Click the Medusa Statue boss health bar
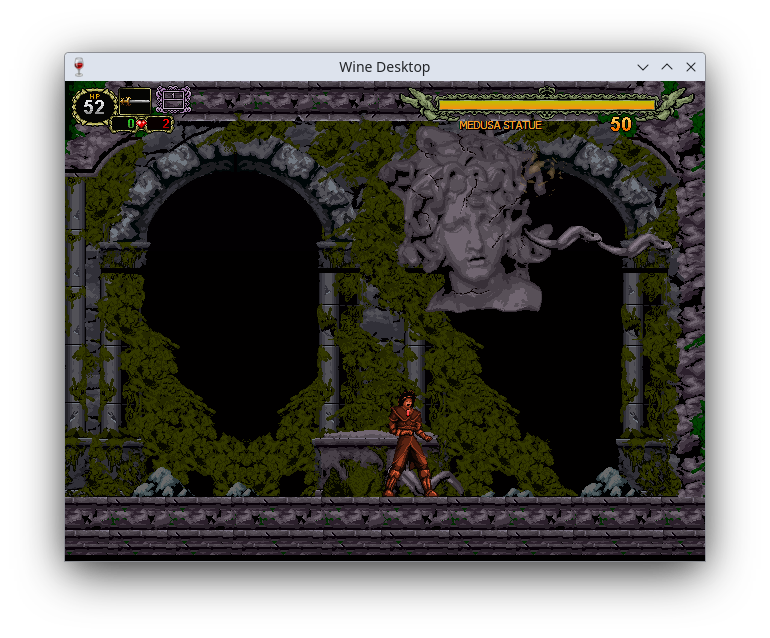The image size is (770, 638). point(546,104)
